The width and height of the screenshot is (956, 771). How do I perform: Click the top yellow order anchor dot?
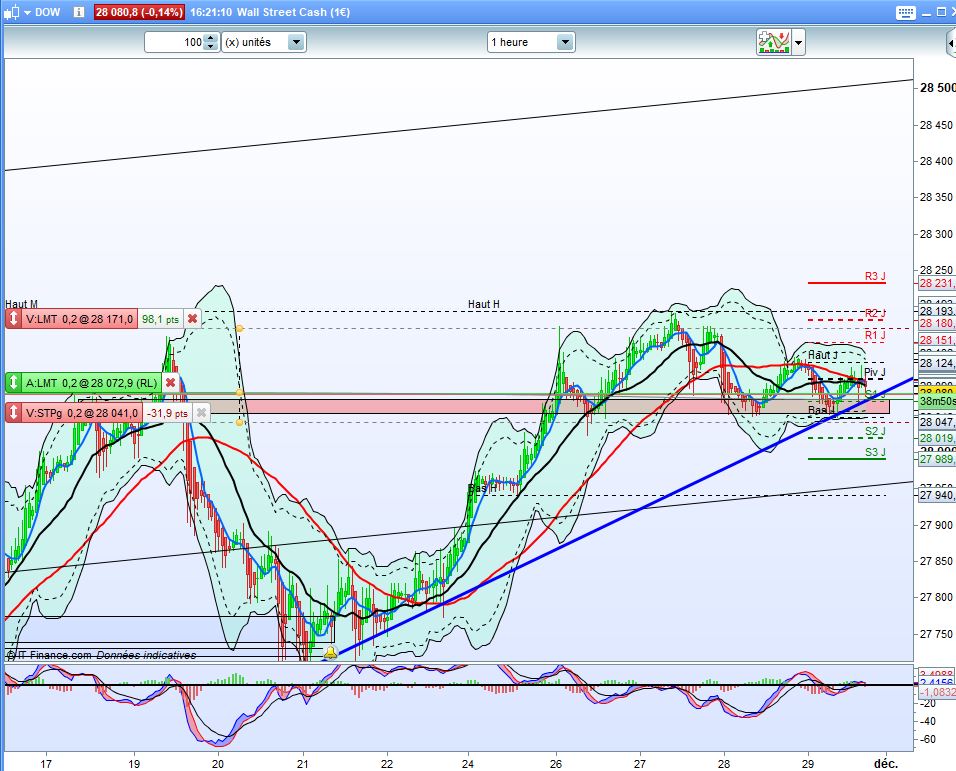[240, 329]
